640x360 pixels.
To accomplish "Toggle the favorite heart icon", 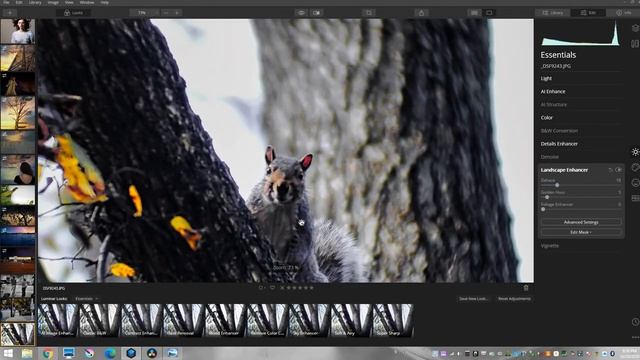I will pyautogui.click(x=272, y=288).
